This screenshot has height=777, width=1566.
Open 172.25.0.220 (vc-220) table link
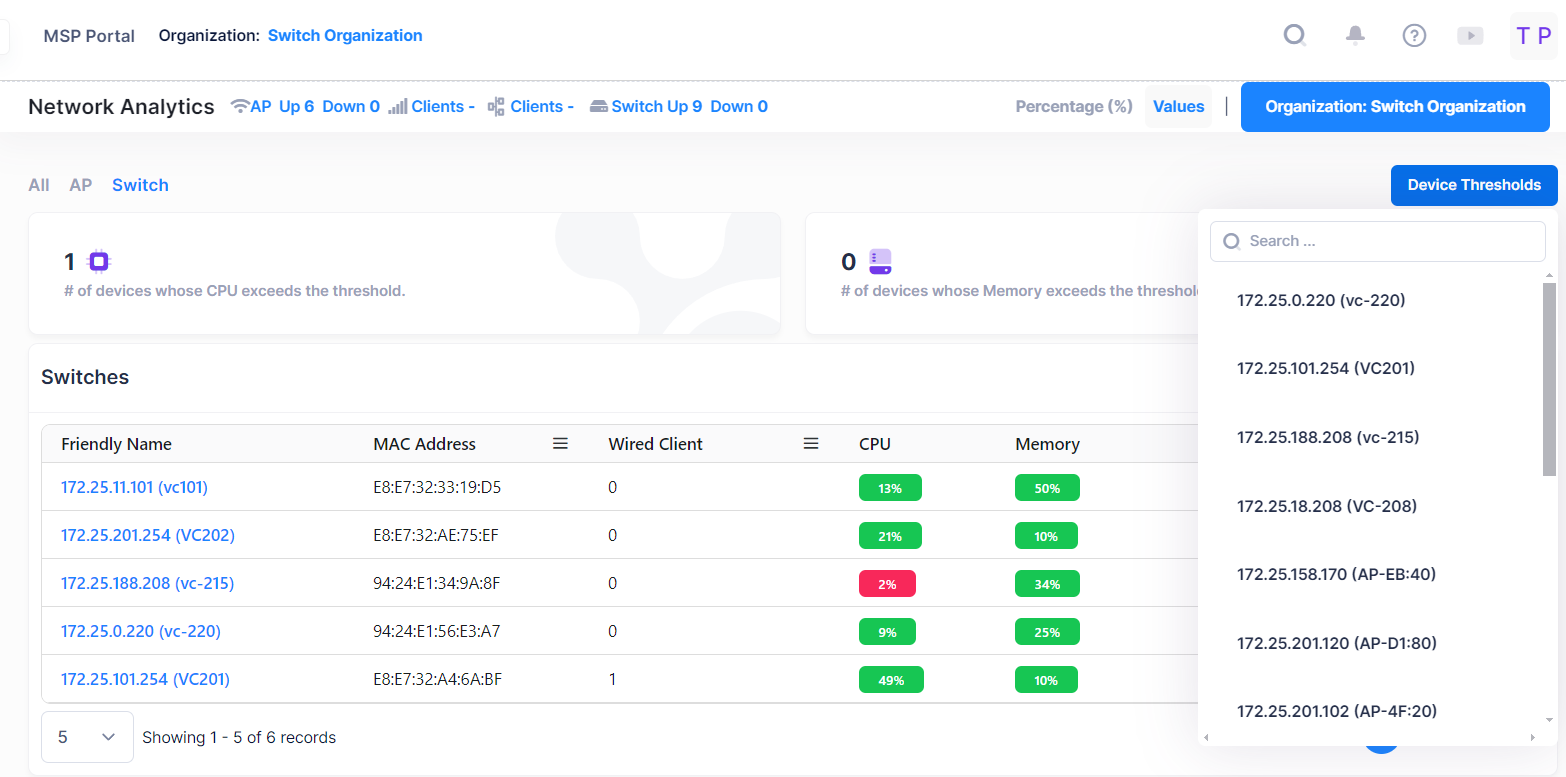141,631
